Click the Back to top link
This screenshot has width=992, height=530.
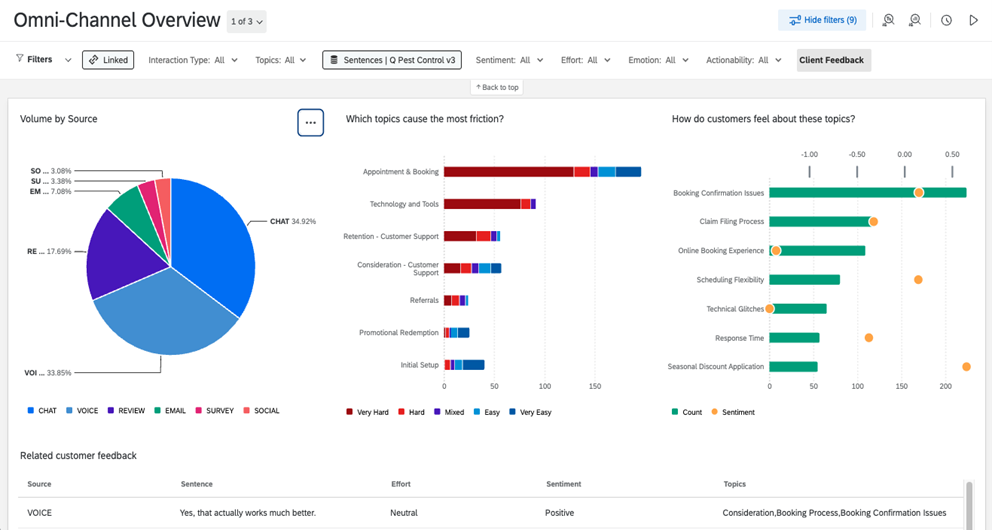496,88
